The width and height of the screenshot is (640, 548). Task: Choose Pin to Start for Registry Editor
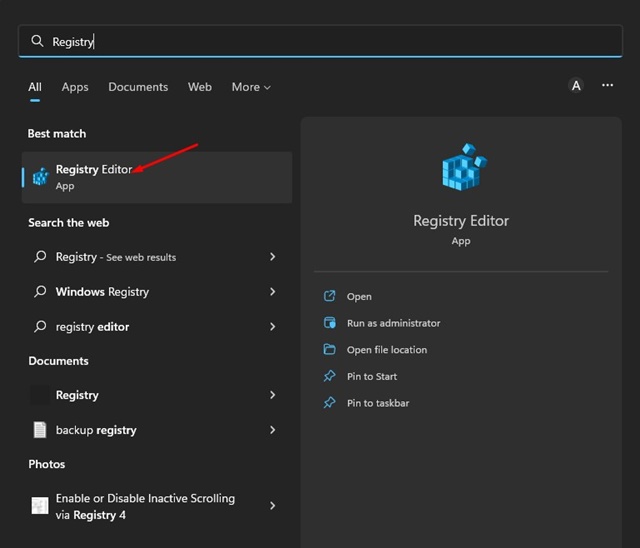pos(372,377)
